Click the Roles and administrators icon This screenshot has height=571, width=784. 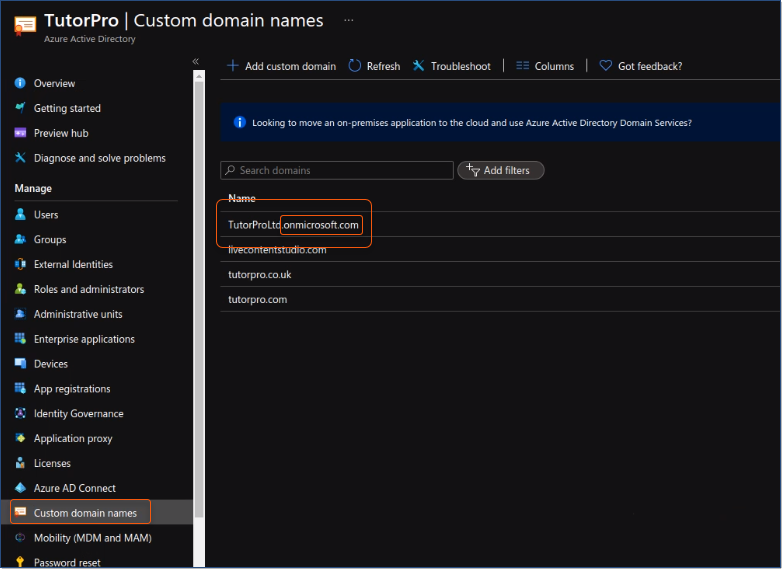20,290
